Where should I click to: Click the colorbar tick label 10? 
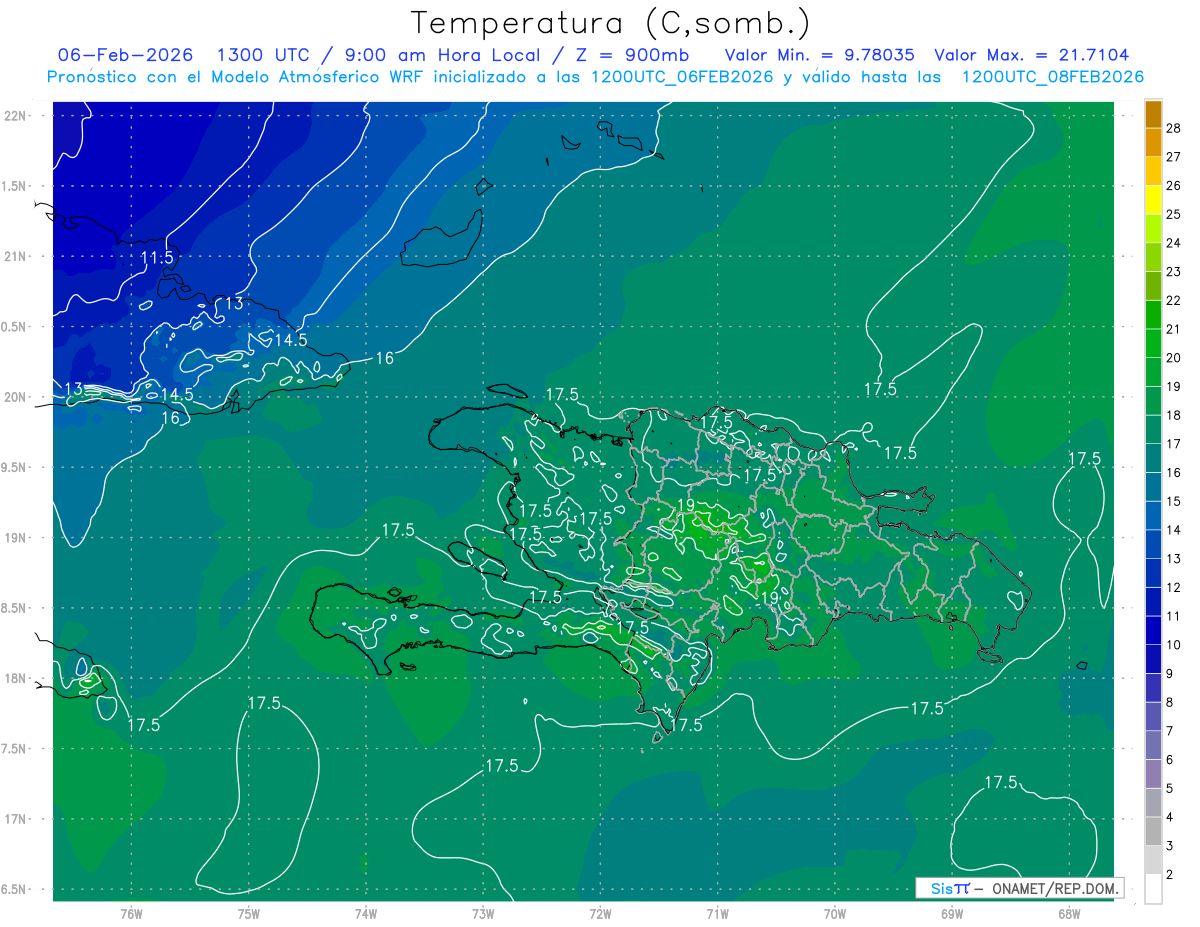(1174, 646)
